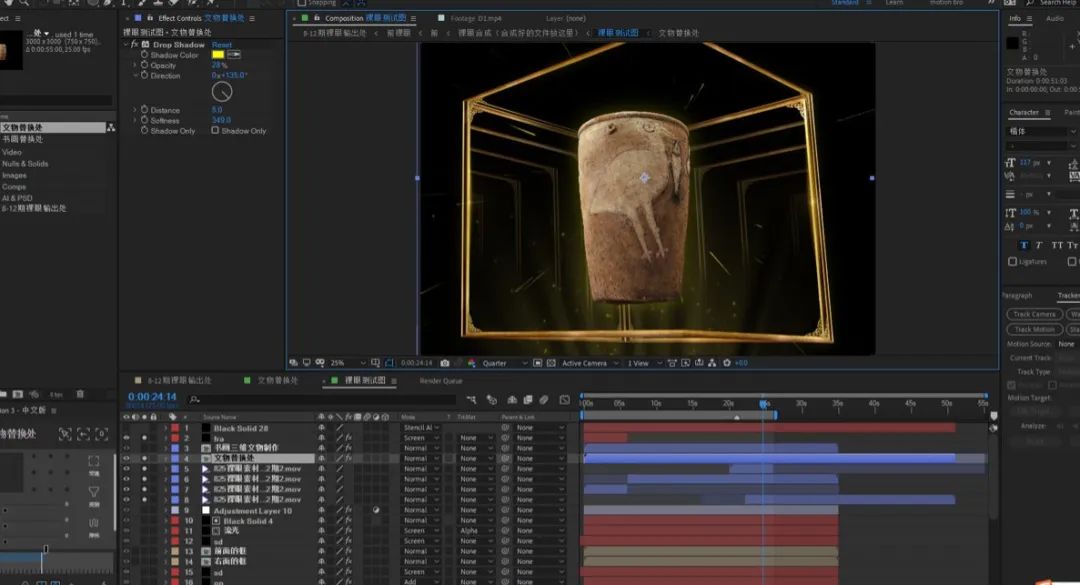Enable the Shadow Only checkbox
This screenshot has width=1080, height=585.
[215, 131]
